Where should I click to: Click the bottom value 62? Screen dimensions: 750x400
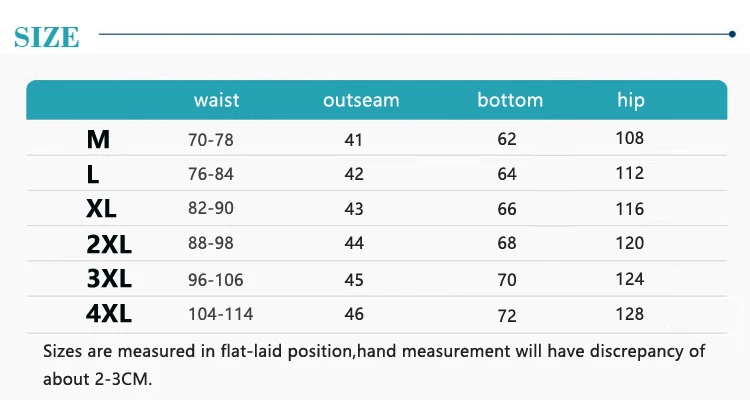[x=507, y=140]
